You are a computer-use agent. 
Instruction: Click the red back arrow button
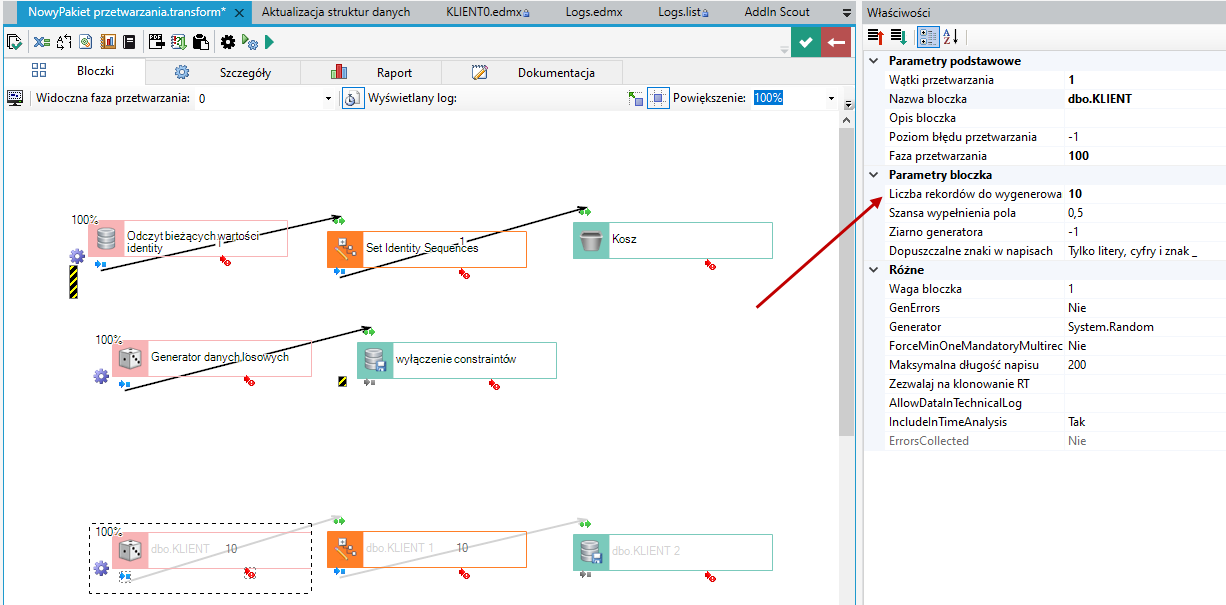pos(836,42)
